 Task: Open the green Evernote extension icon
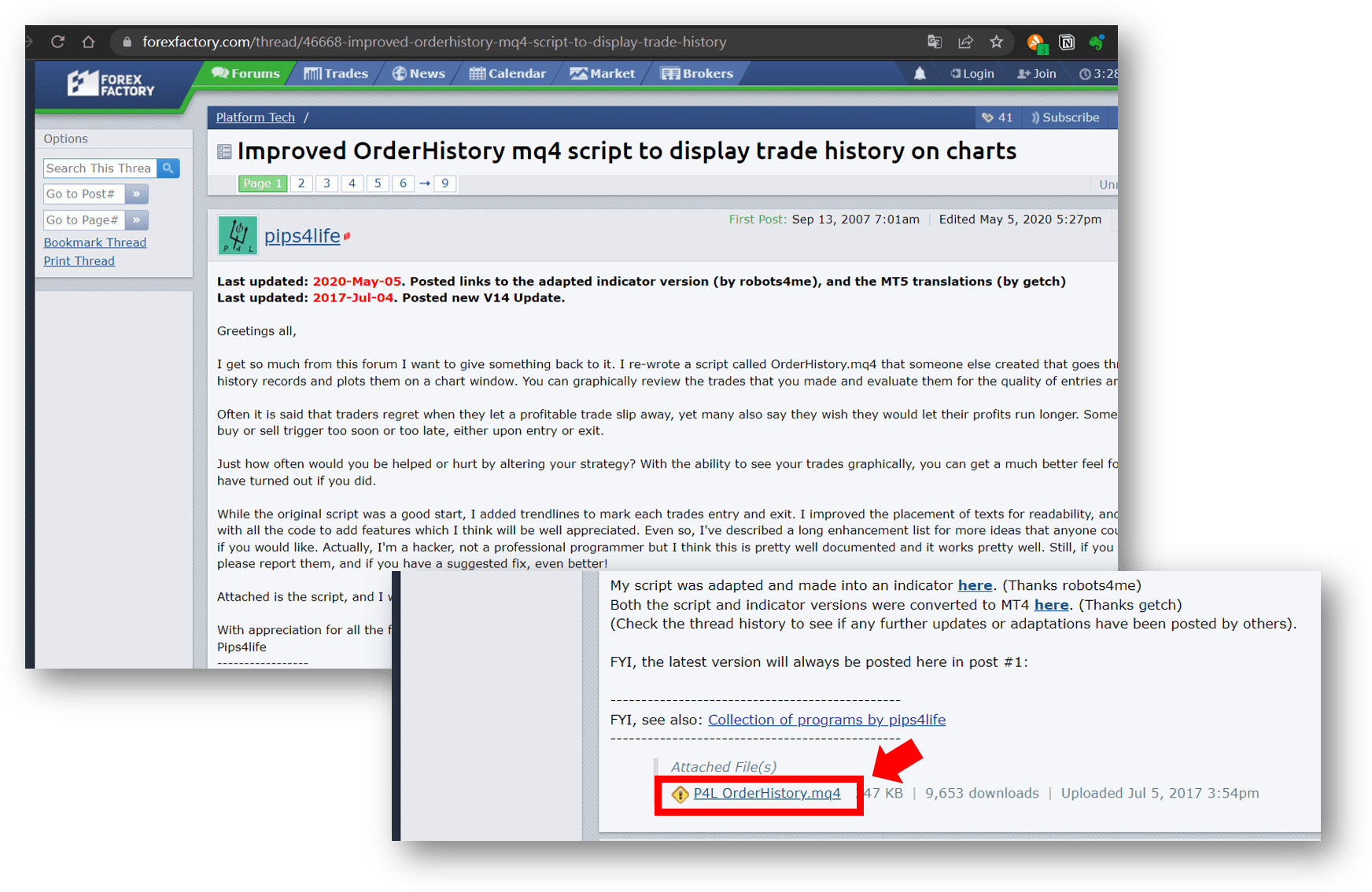(1097, 42)
